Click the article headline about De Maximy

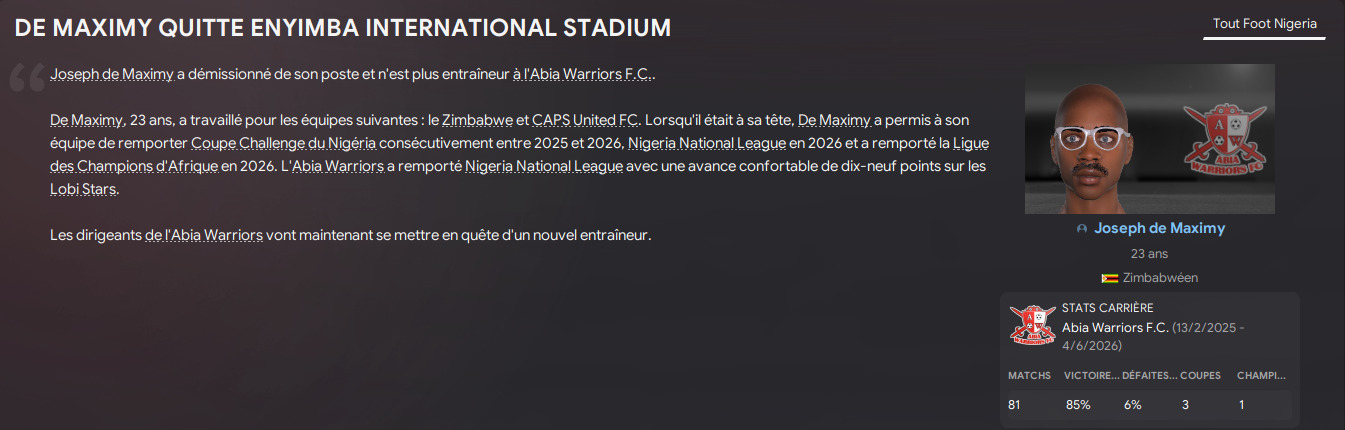[x=343, y=28]
